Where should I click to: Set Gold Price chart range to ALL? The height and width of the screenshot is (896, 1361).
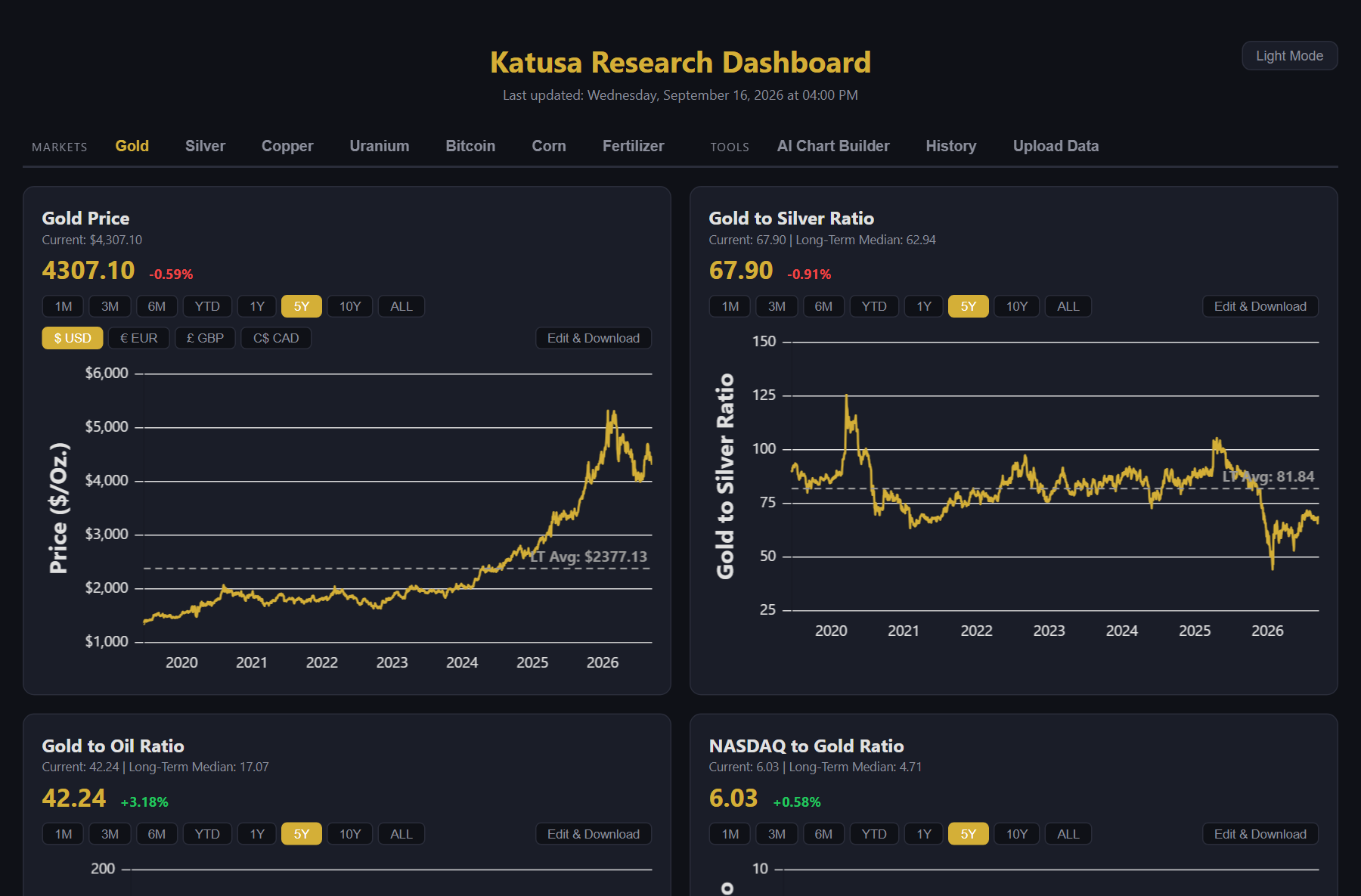pos(401,306)
